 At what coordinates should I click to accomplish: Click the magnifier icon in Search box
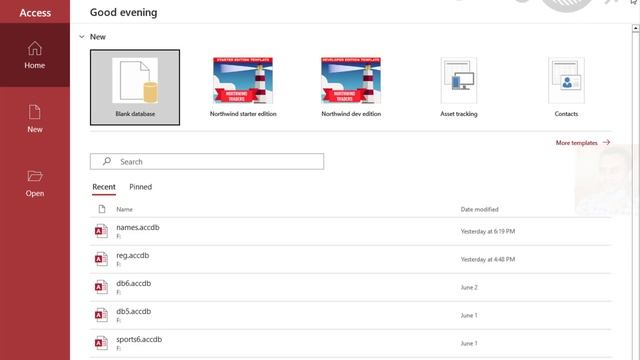click(x=107, y=161)
